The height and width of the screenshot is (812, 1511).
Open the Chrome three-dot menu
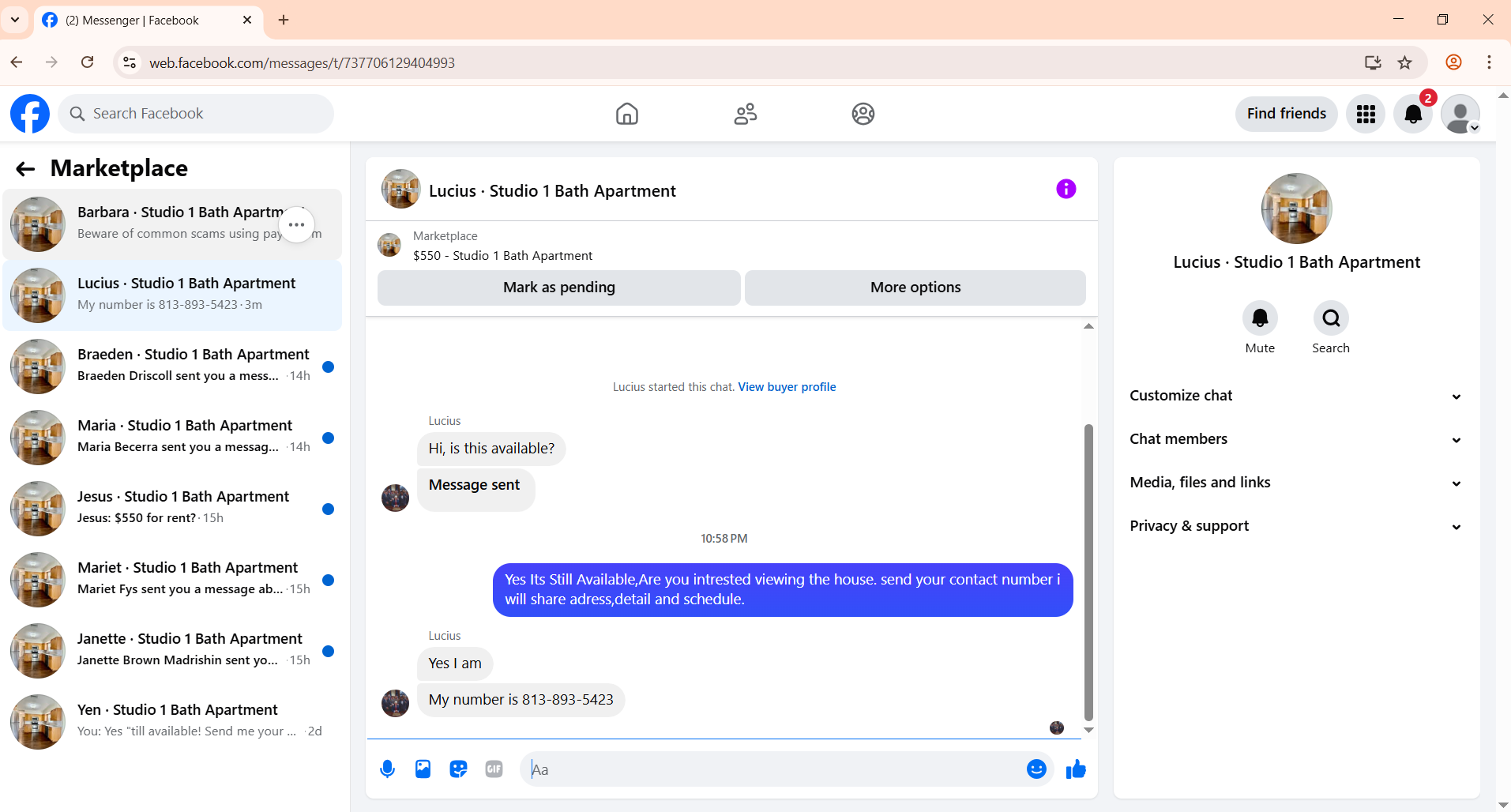tap(1489, 62)
